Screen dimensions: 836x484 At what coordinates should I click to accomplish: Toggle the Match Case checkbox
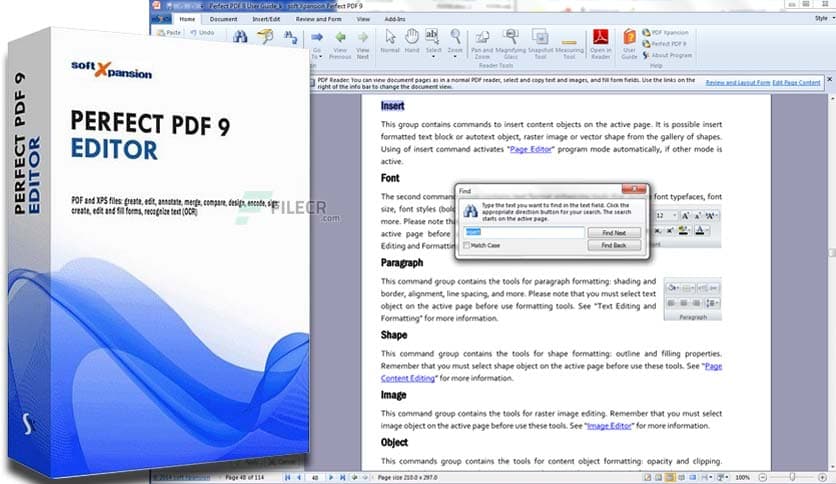[x=467, y=245]
